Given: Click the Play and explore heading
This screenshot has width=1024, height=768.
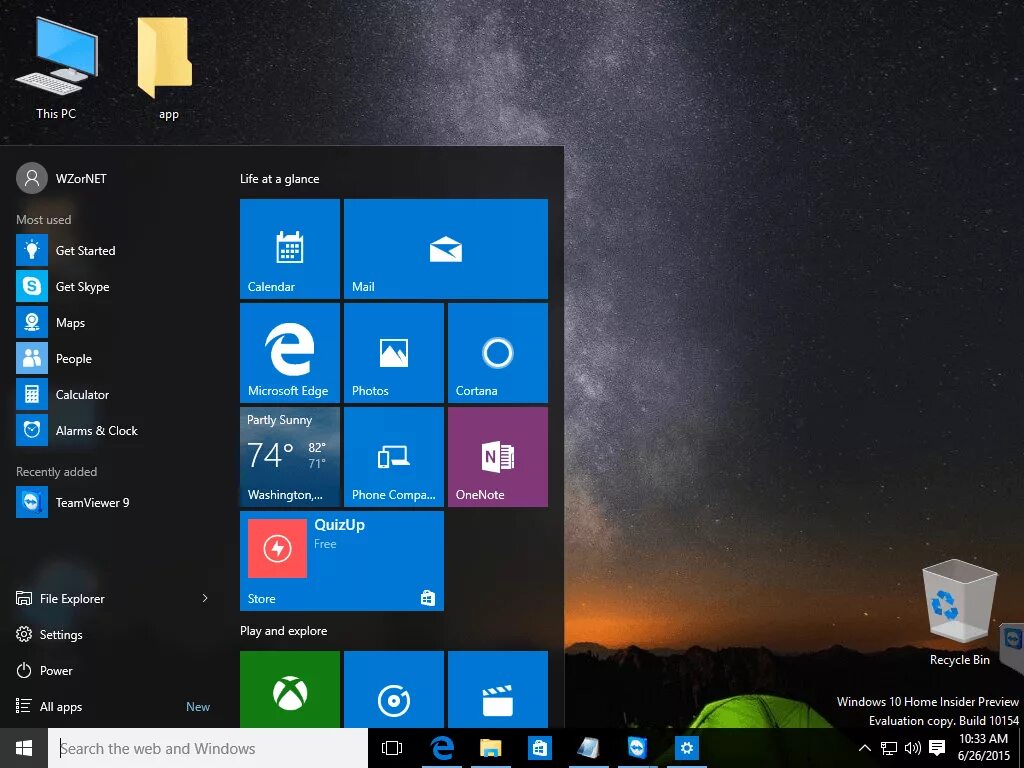Looking at the screenshot, I should [283, 631].
